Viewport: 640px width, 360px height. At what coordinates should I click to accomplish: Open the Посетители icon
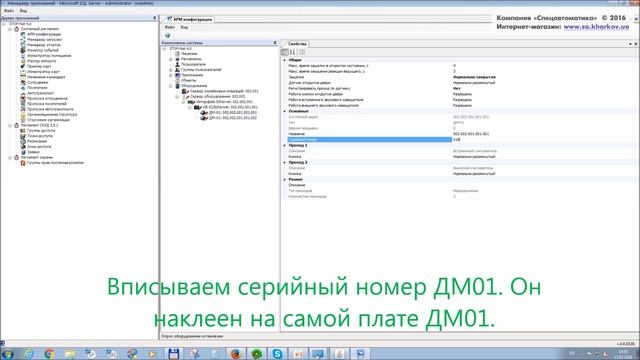tap(23, 88)
